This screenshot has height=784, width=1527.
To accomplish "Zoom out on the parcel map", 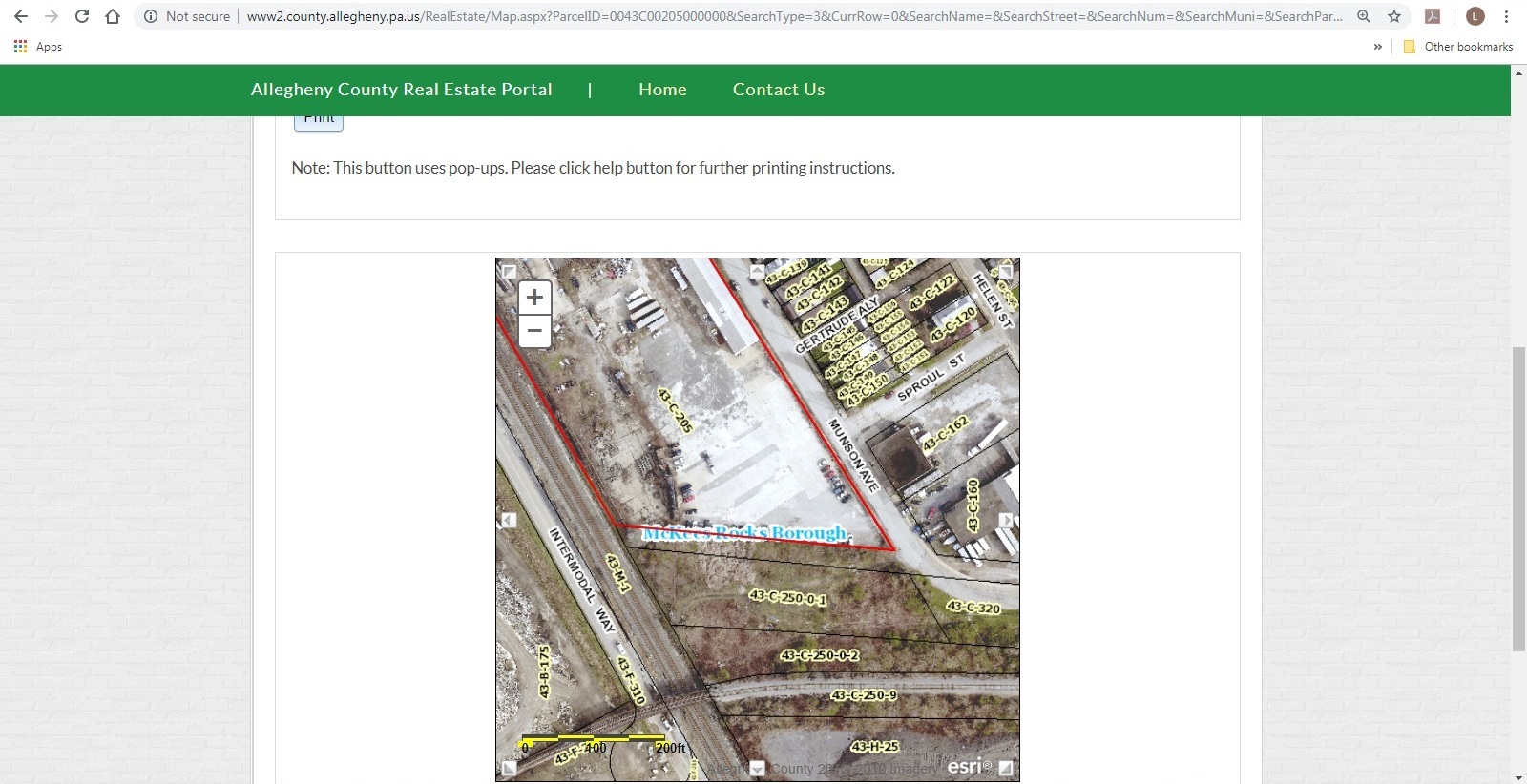I will (534, 331).
